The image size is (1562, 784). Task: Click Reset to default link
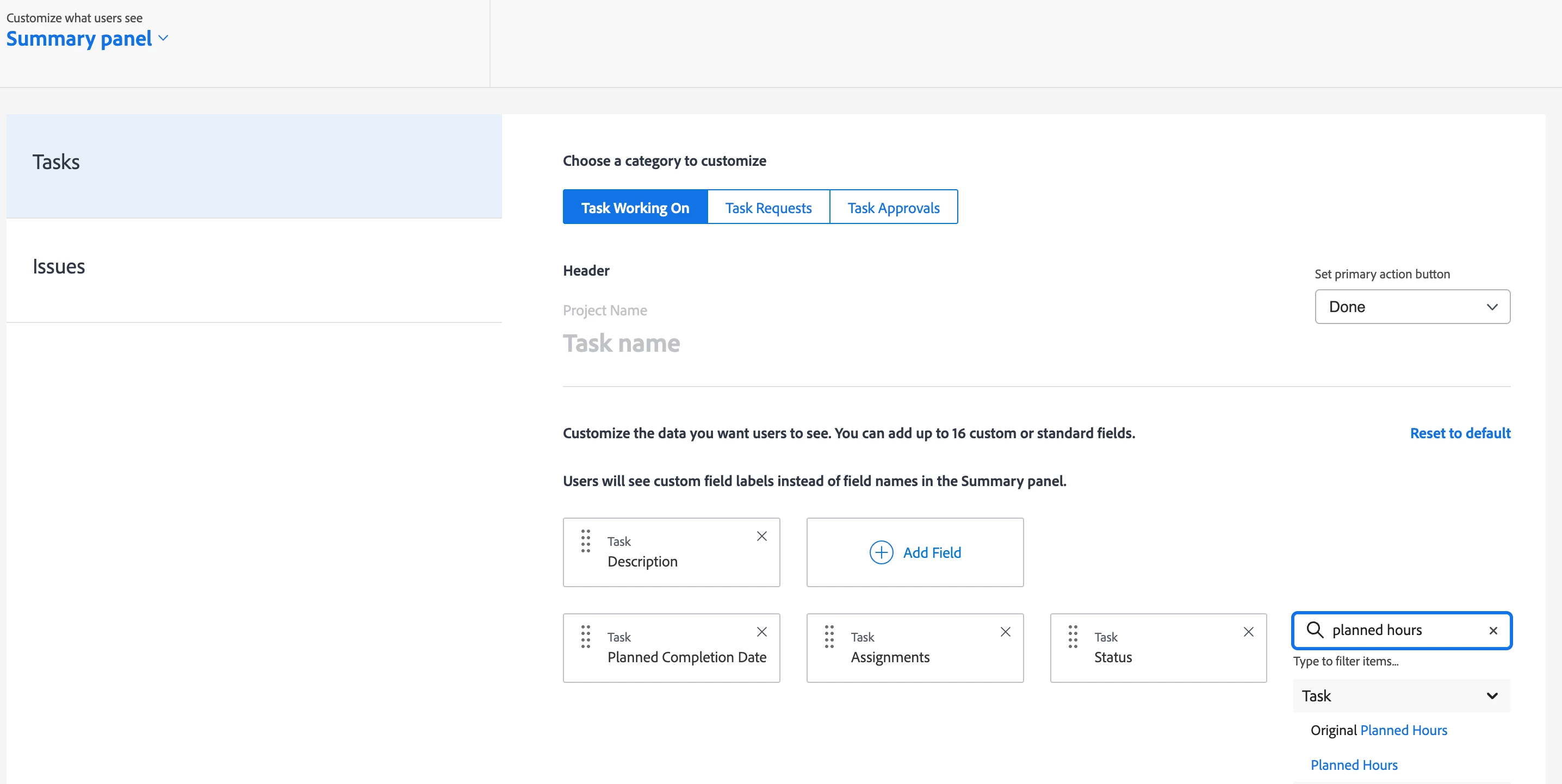pyautogui.click(x=1460, y=433)
